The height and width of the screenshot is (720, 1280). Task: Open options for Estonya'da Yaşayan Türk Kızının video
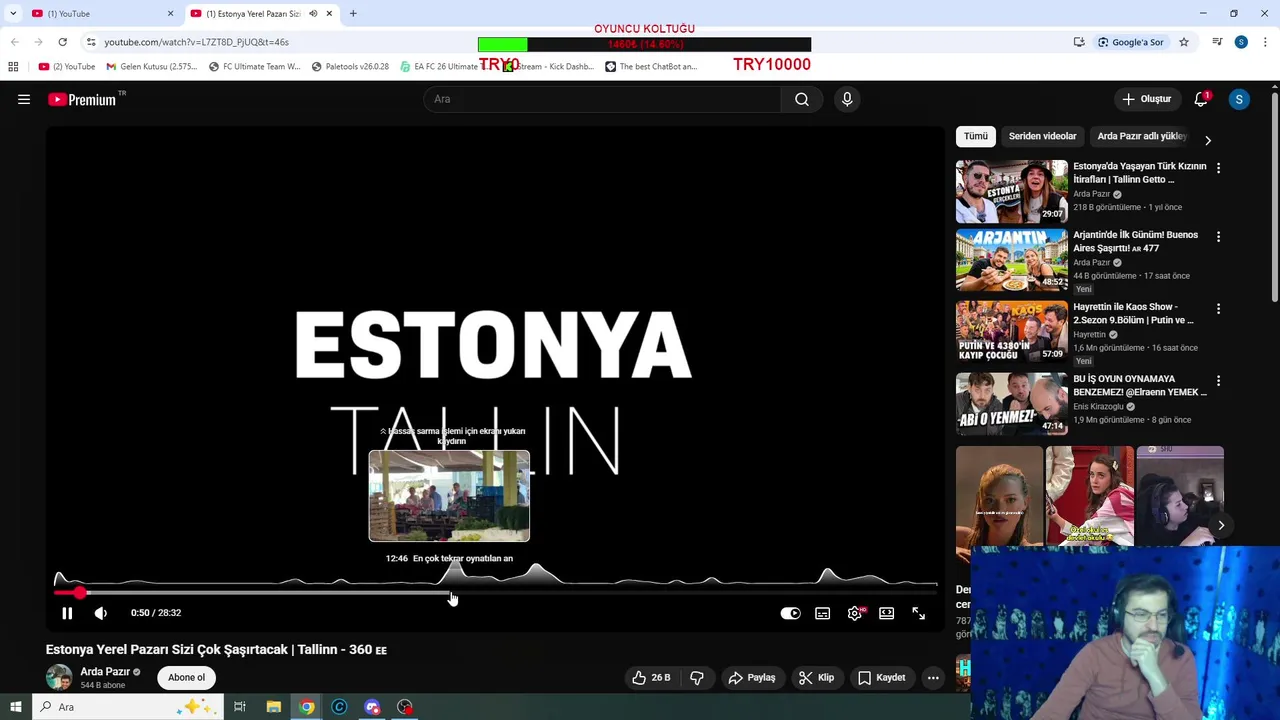tap(1218, 168)
